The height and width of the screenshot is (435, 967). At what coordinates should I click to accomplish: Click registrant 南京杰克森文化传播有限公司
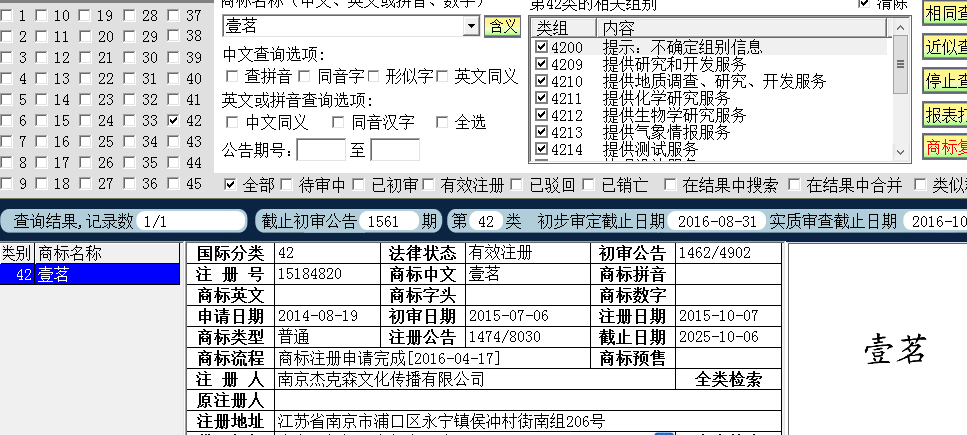381,379
